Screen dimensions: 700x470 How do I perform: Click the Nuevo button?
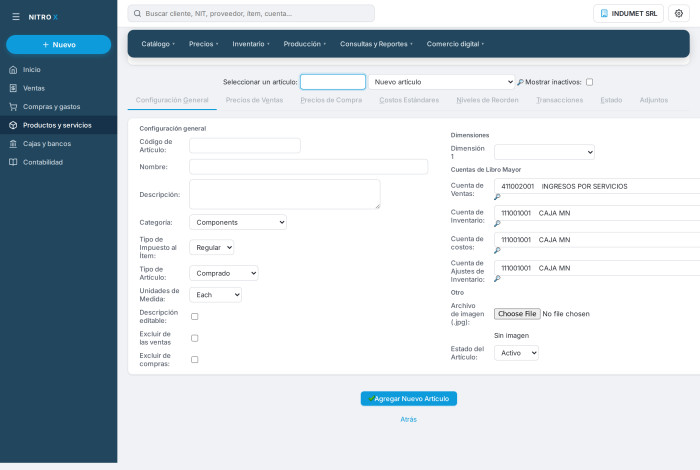[58, 45]
